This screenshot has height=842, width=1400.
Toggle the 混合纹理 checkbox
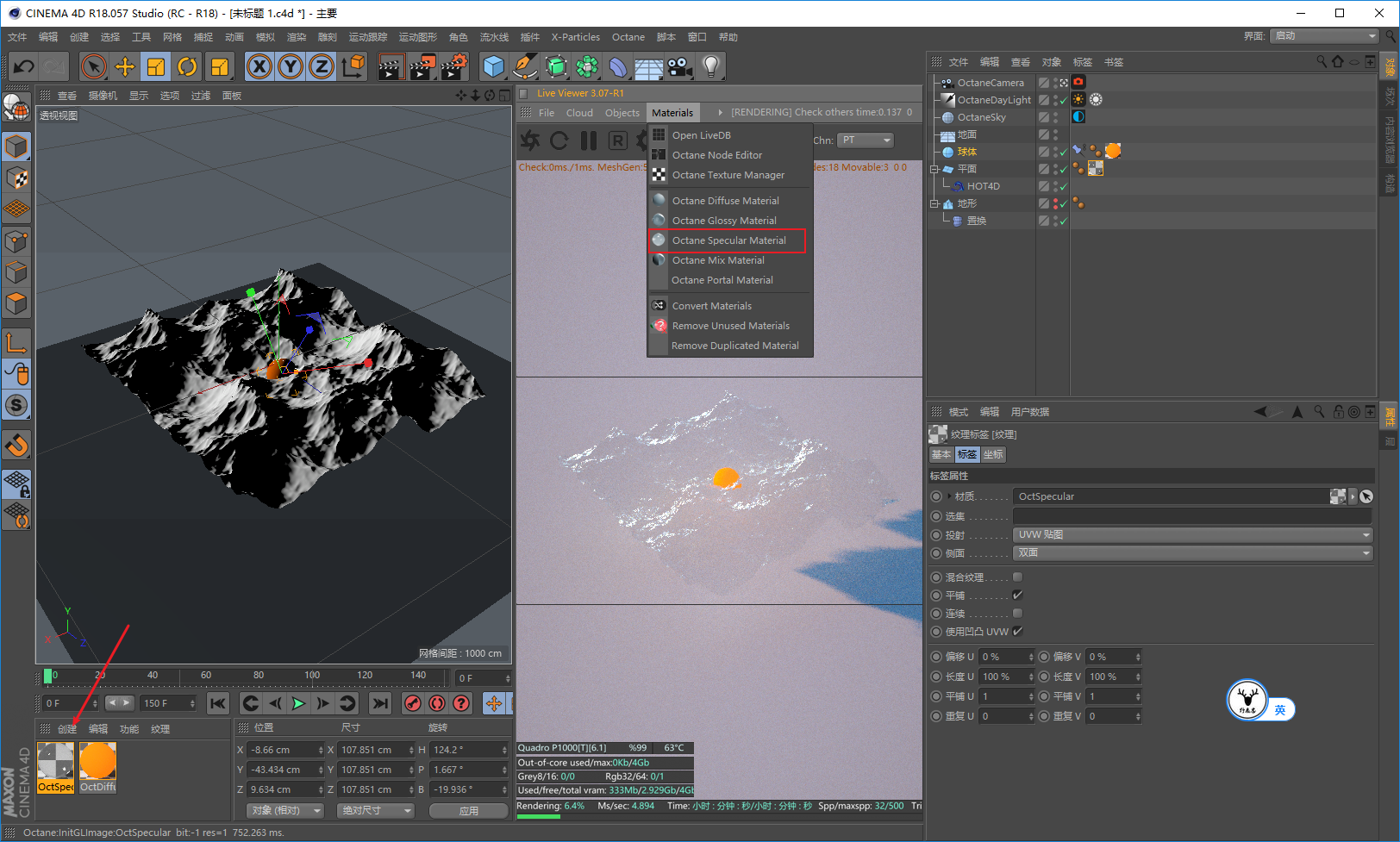[x=1017, y=577]
